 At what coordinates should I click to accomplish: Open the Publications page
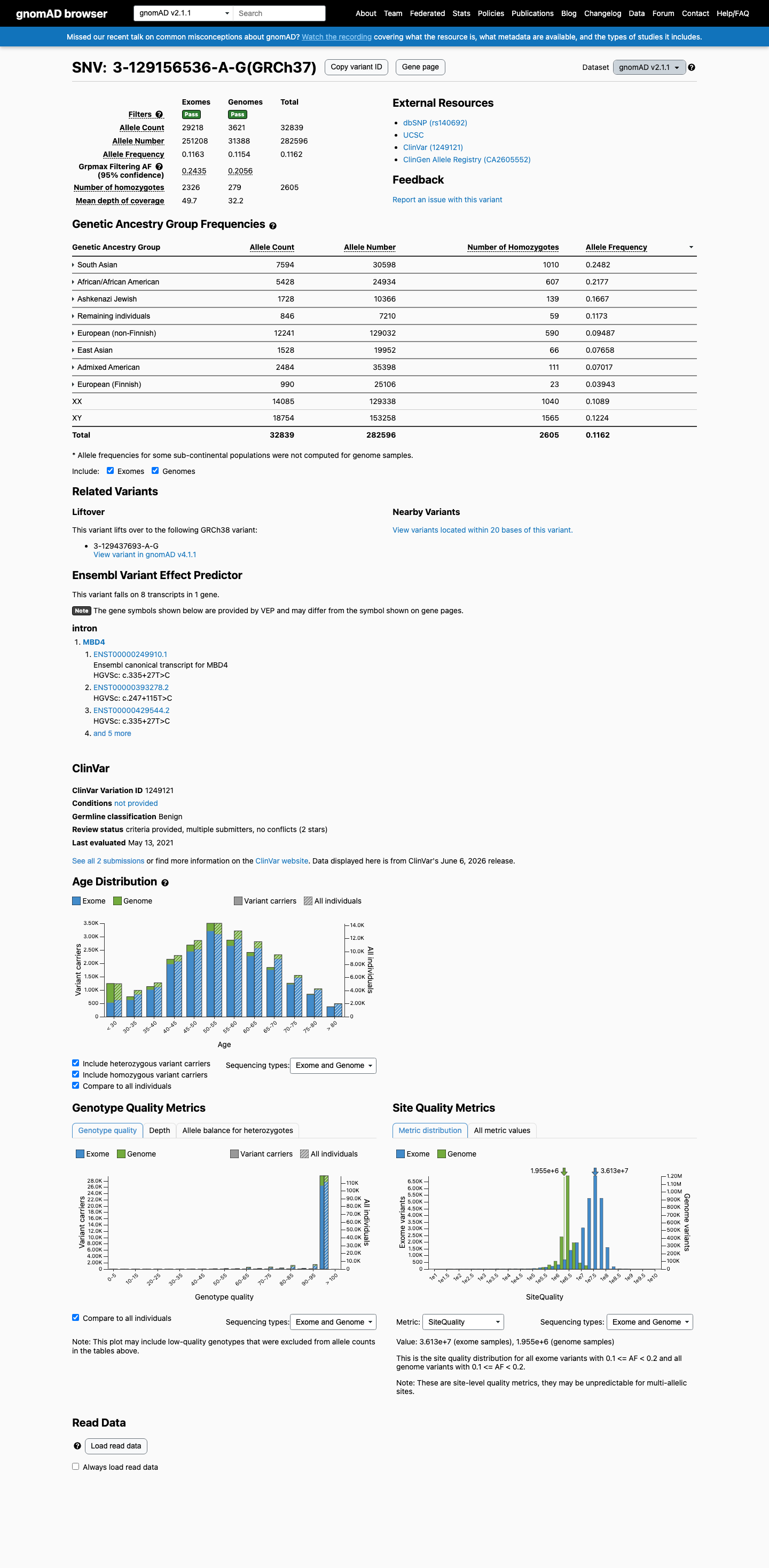point(532,13)
